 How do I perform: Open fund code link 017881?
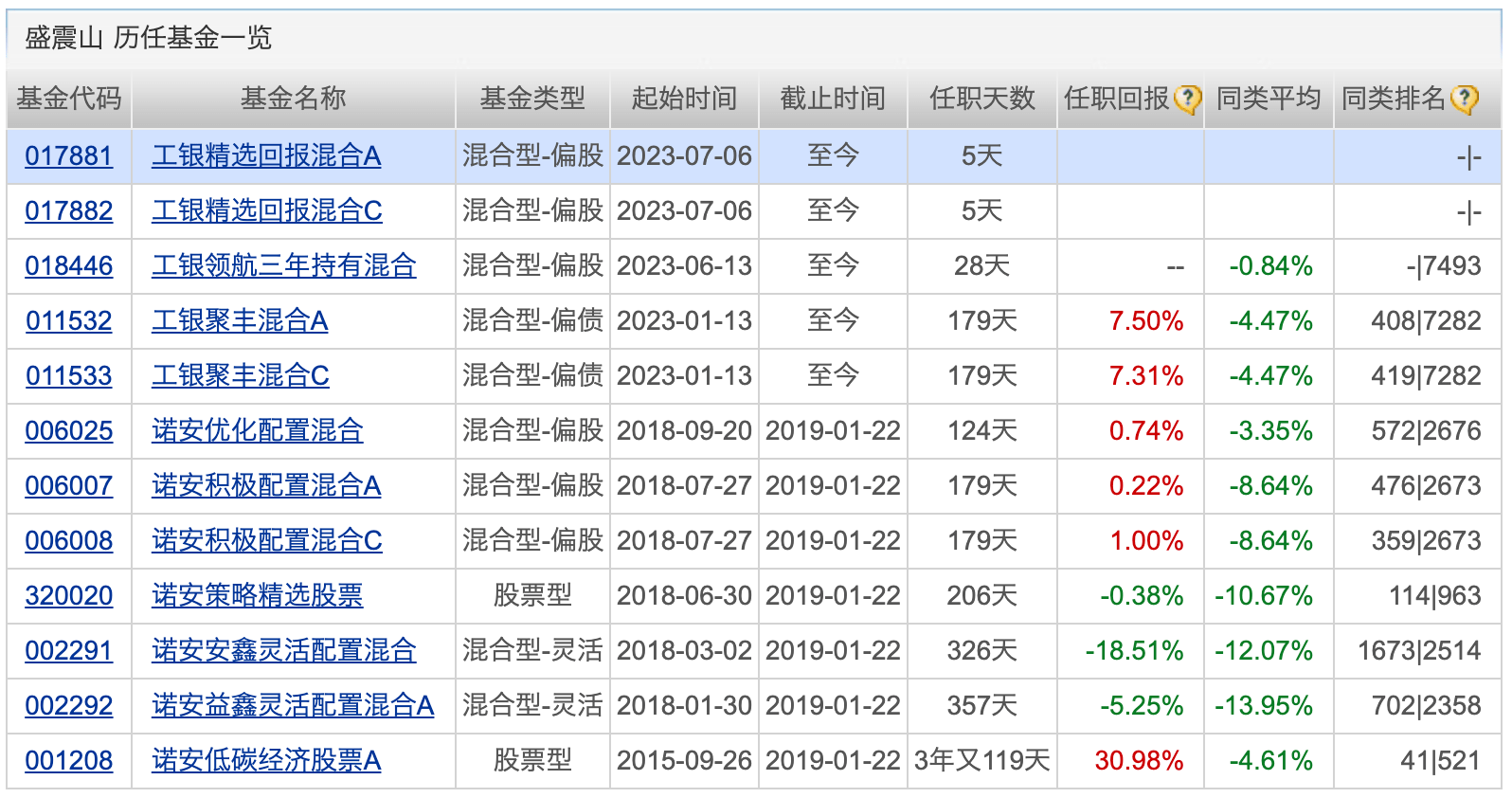click(69, 156)
